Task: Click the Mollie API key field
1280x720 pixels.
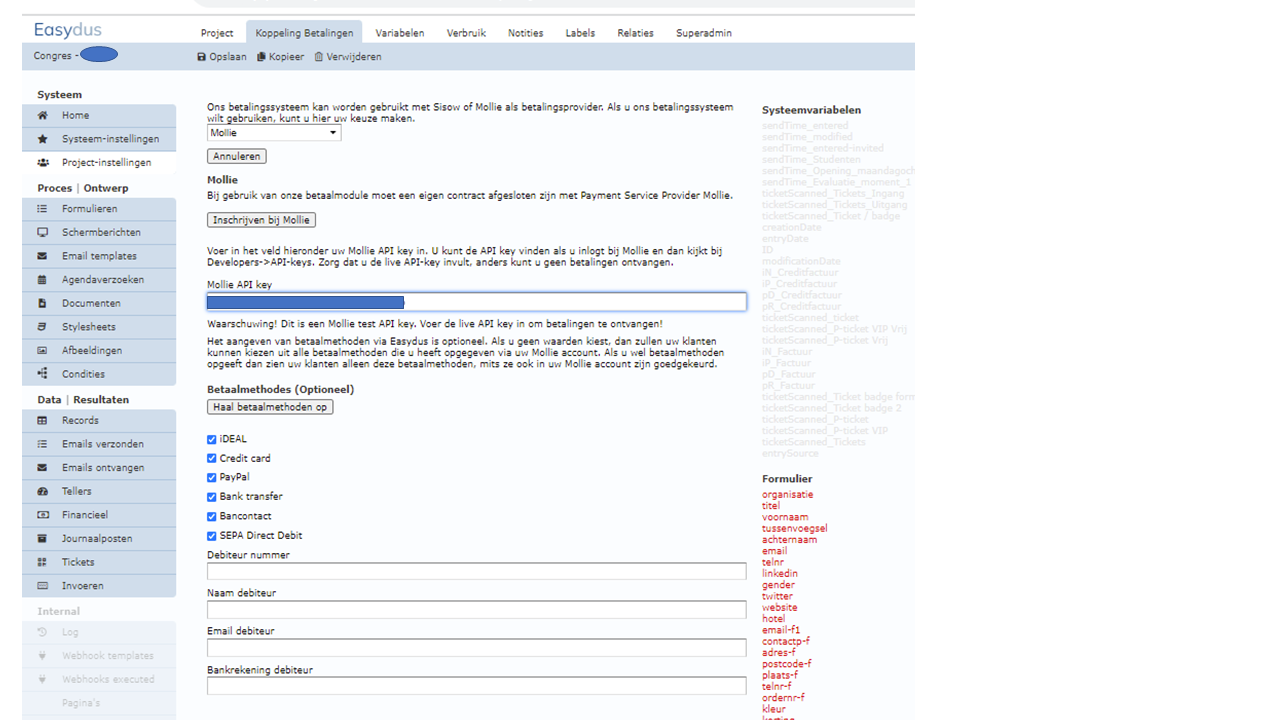Action: coord(476,302)
